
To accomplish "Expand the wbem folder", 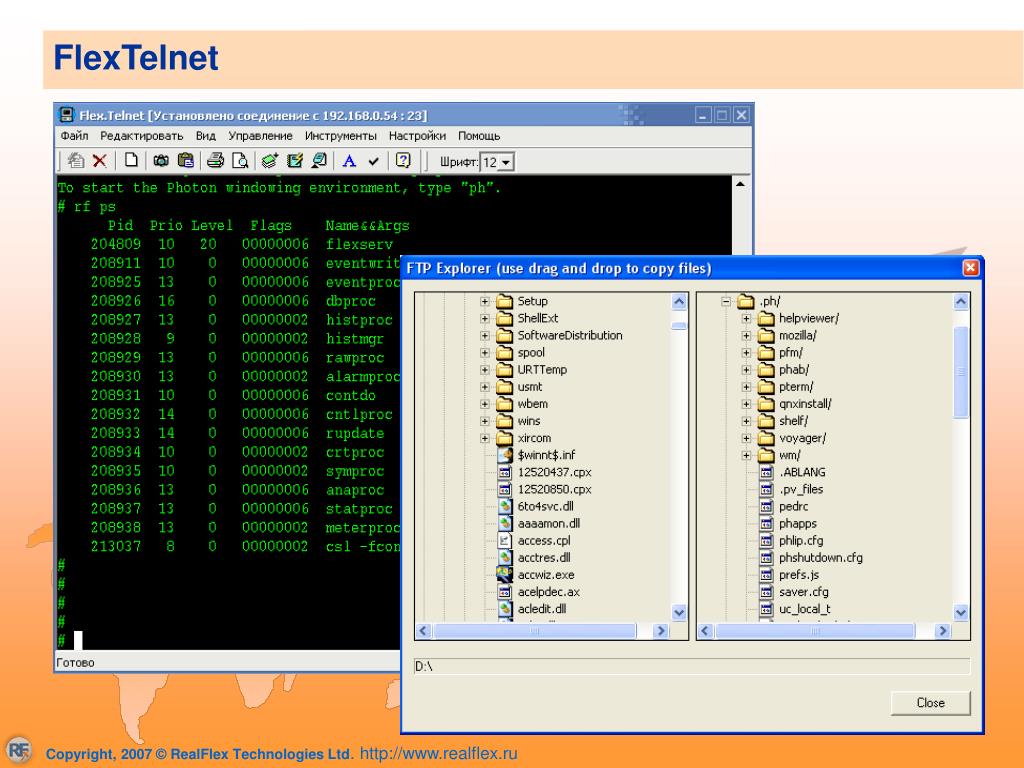I will 485,404.
